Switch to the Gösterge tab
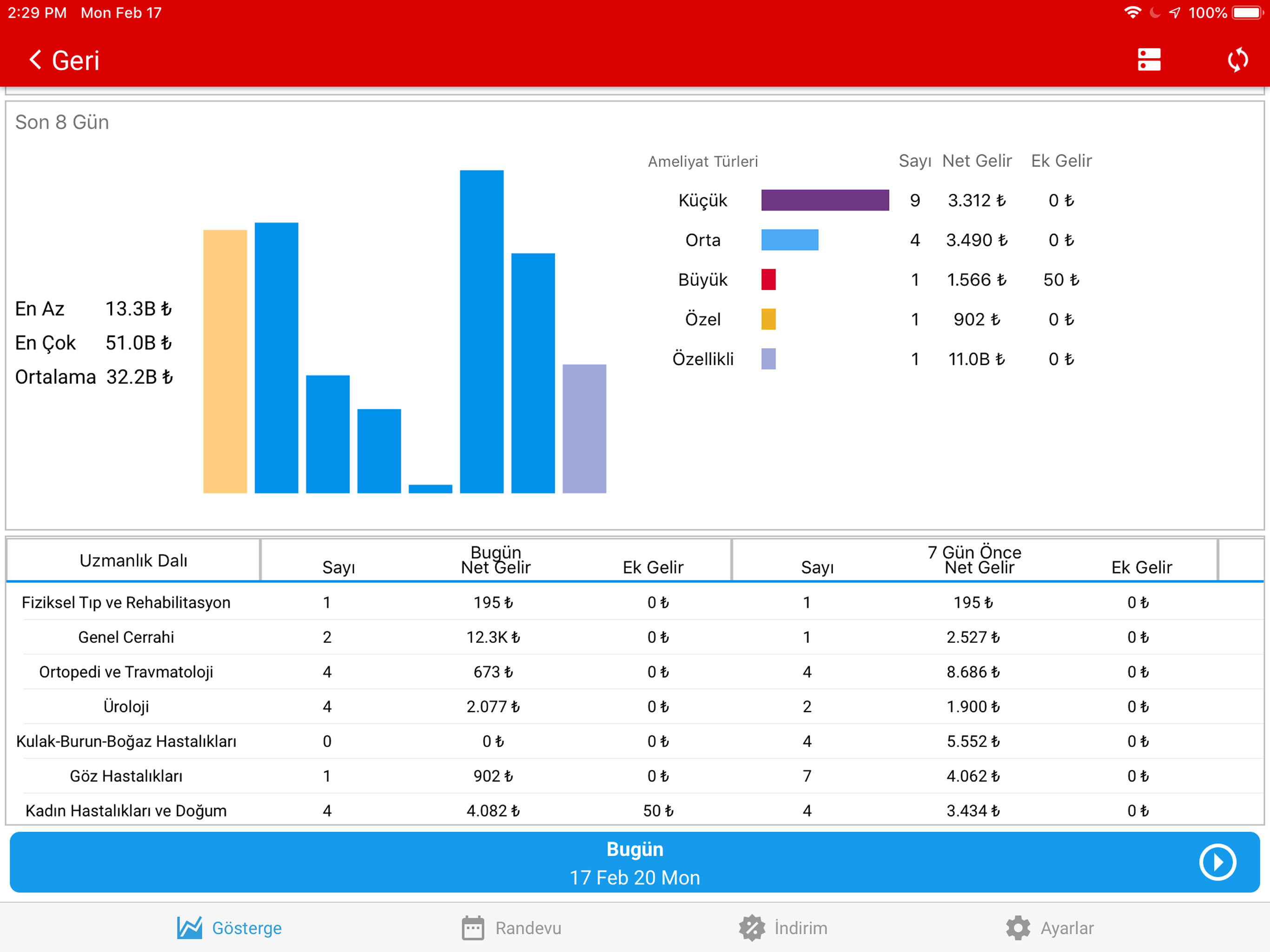 pyautogui.click(x=230, y=927)
